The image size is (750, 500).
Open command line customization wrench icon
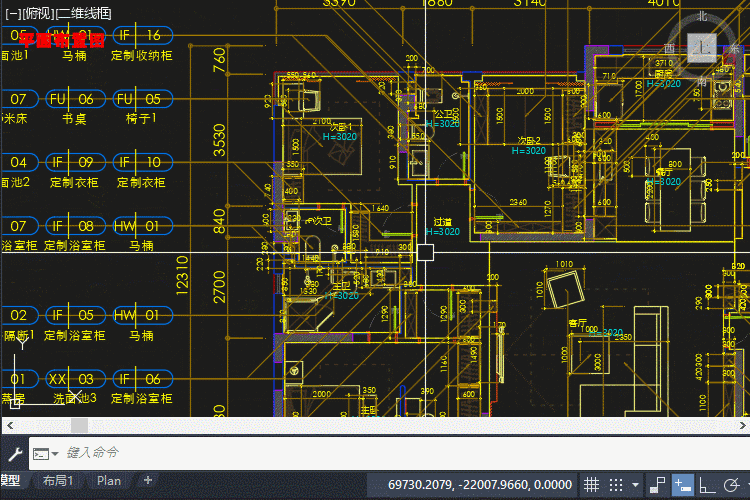pos(15,453)
